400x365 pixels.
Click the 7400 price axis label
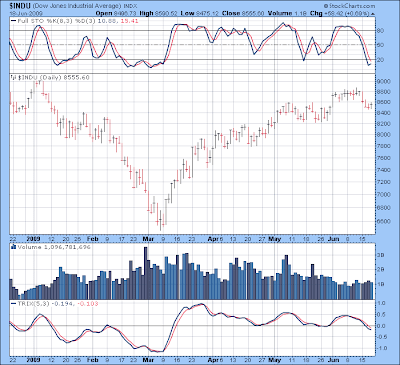(383, 170)
